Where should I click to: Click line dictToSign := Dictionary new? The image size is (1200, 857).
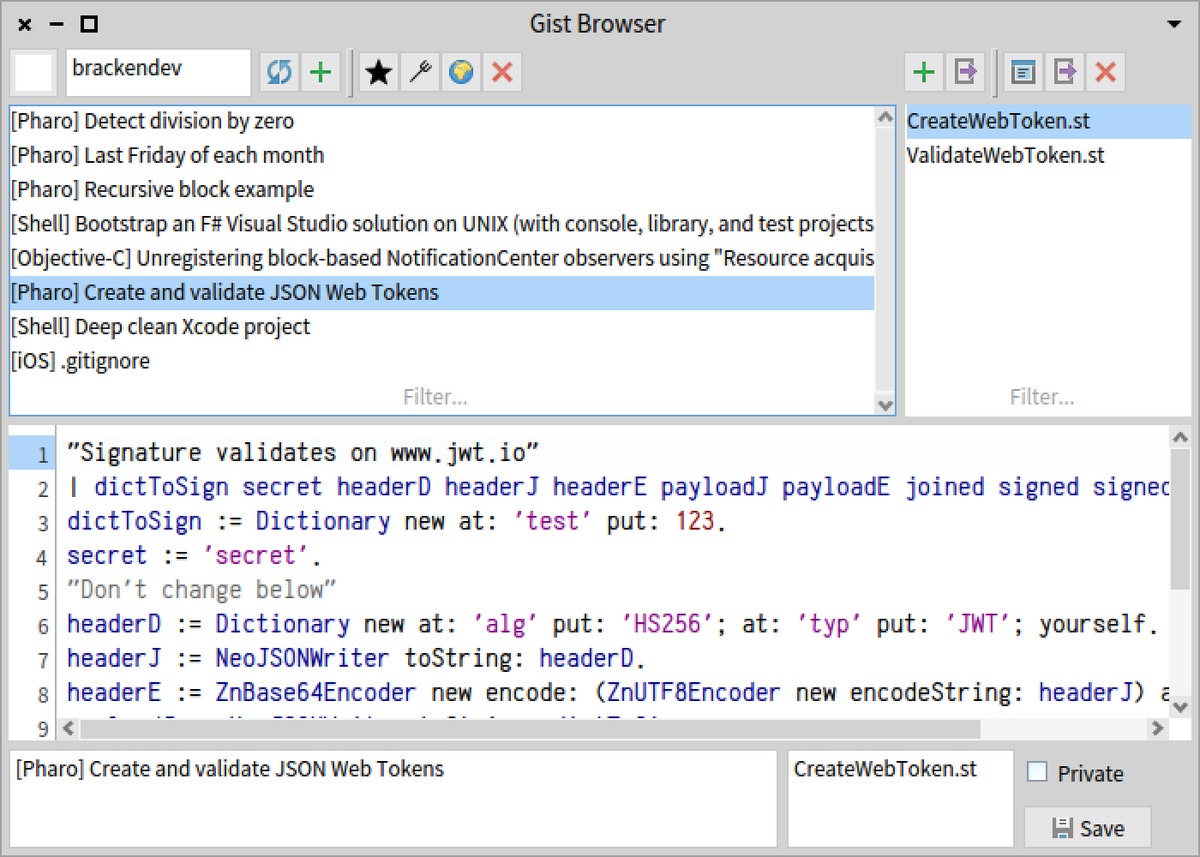click(x=395, y=521)
